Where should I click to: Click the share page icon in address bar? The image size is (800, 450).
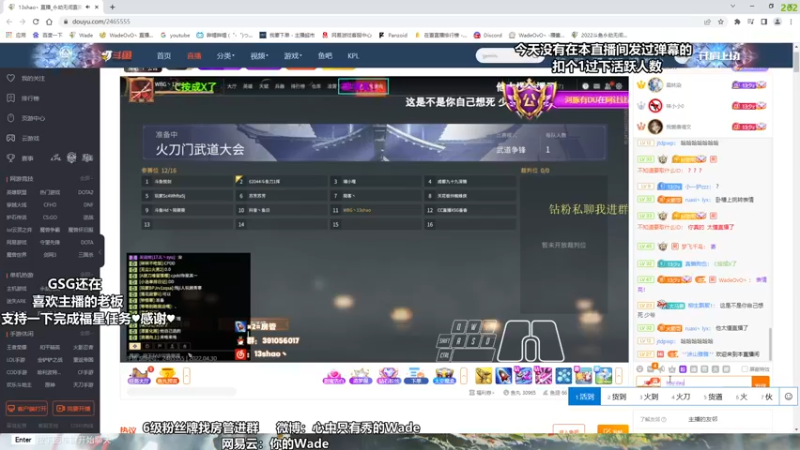[707, 21]
